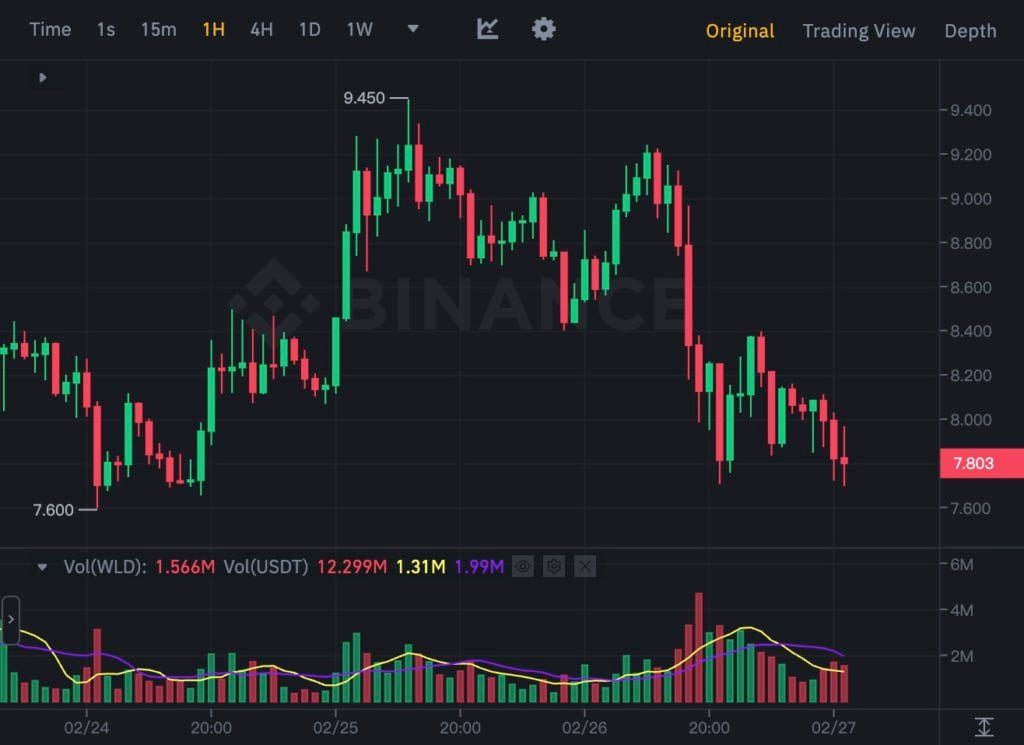1024x745 pixels.
Task: Expand the left side panel arrow
Action: (11, 620)
